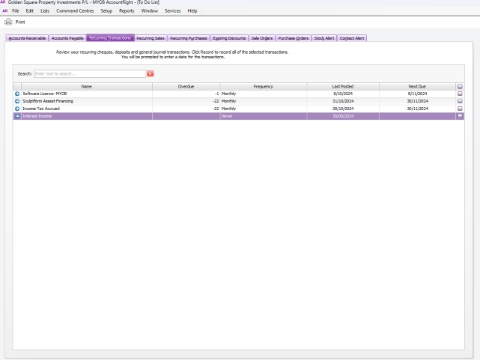Click the Print toolbar icon
Viewport: 480px width, 360px height.
click(x=8, y=22)
